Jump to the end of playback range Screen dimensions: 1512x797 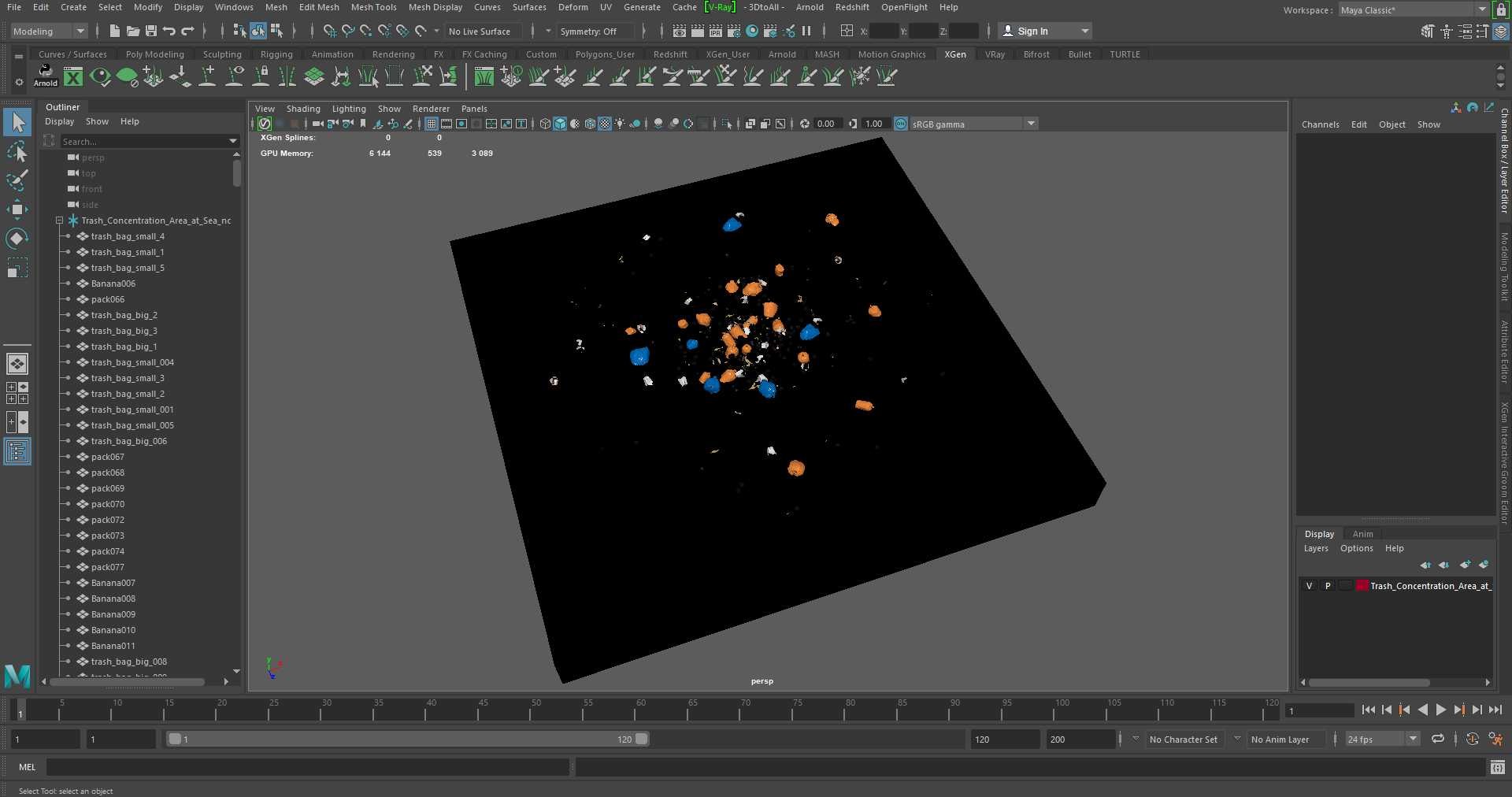click(x=1495, y=710)
